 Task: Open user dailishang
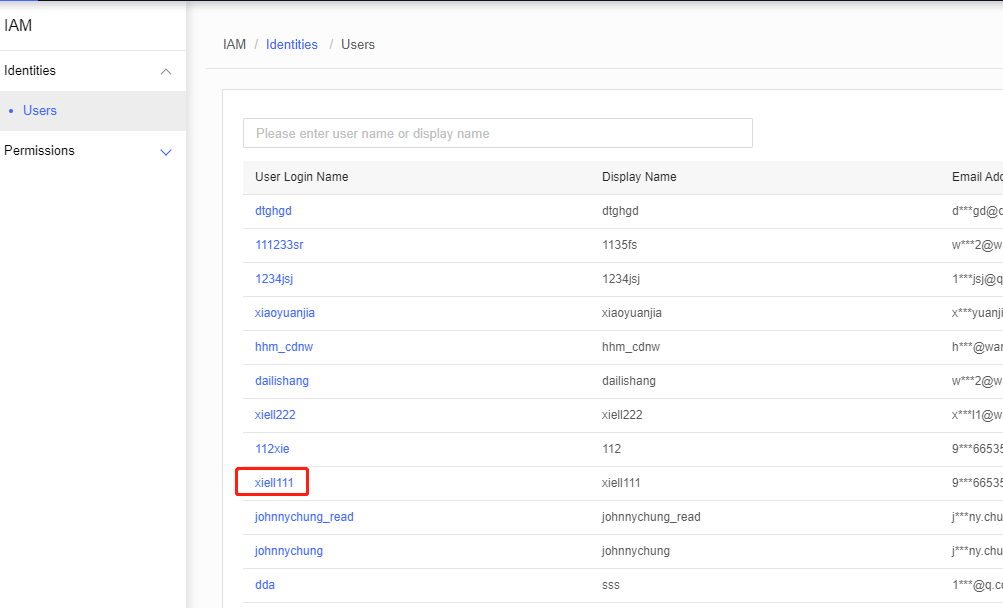pyautogui.click(x=281, y=381)
